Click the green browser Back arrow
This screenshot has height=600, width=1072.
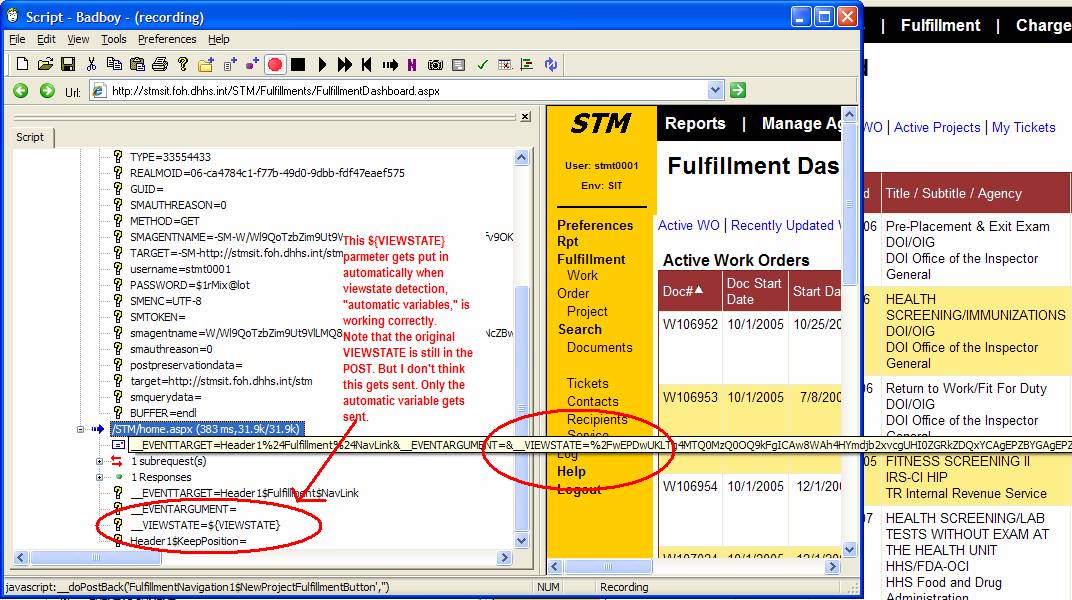20,91
